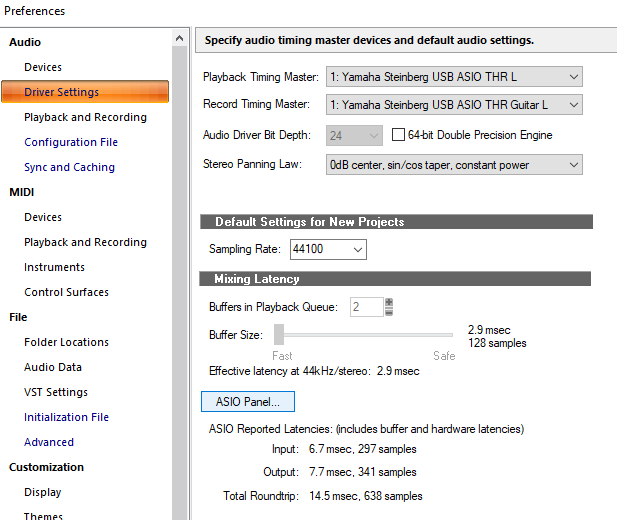Image resolution: width=617 pixels, height=520 pixels.
Task: Increase Buffers in Playback Queue with stepper
Action: click(x=389, y=303)
